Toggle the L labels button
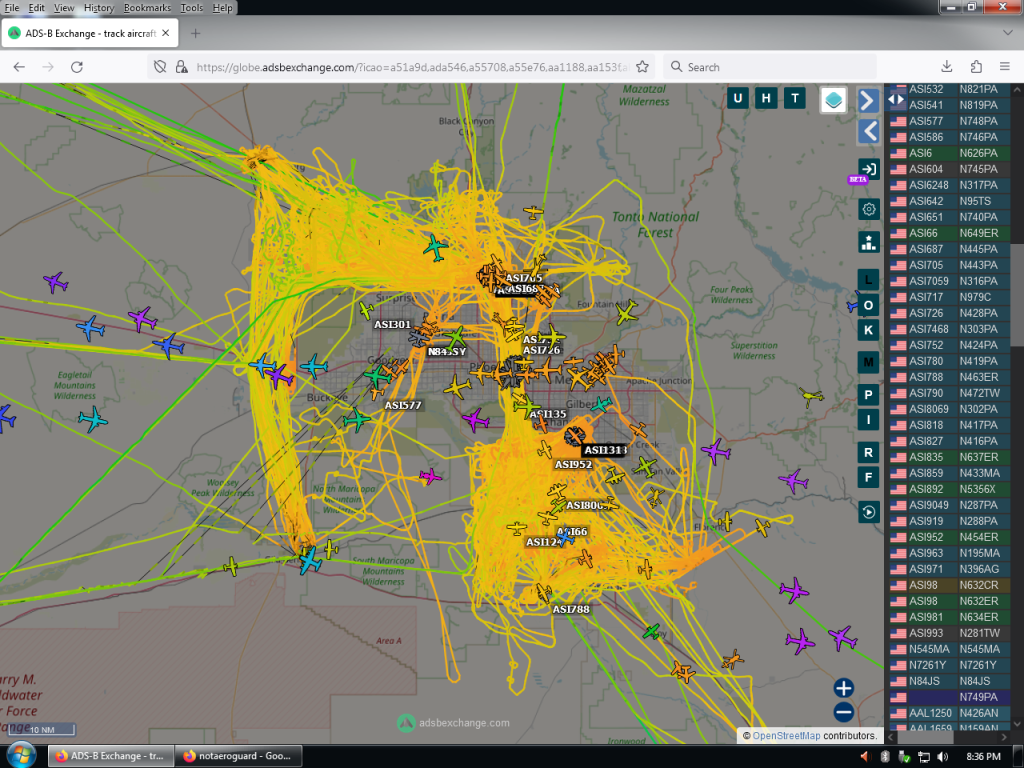The image size is (1024, 768). [869, 280]
